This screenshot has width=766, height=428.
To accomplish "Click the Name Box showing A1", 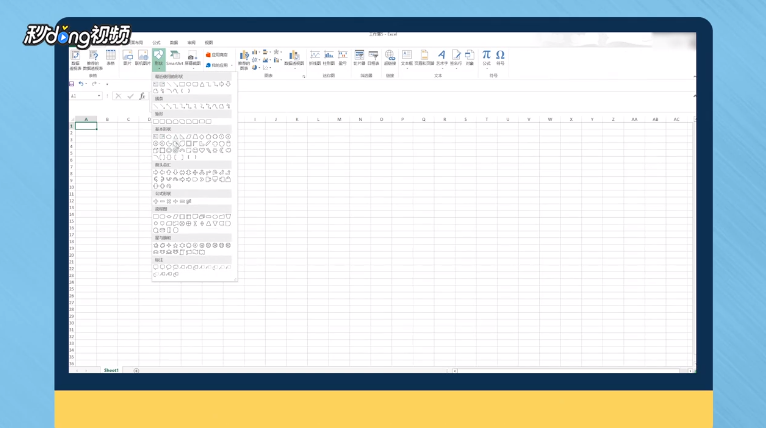I will click(83, 96).
